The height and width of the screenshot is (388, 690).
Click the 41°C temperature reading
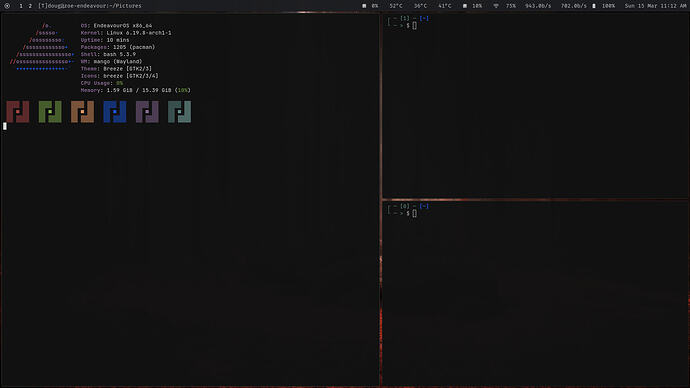pyautogui.click(x=444, y=6)
